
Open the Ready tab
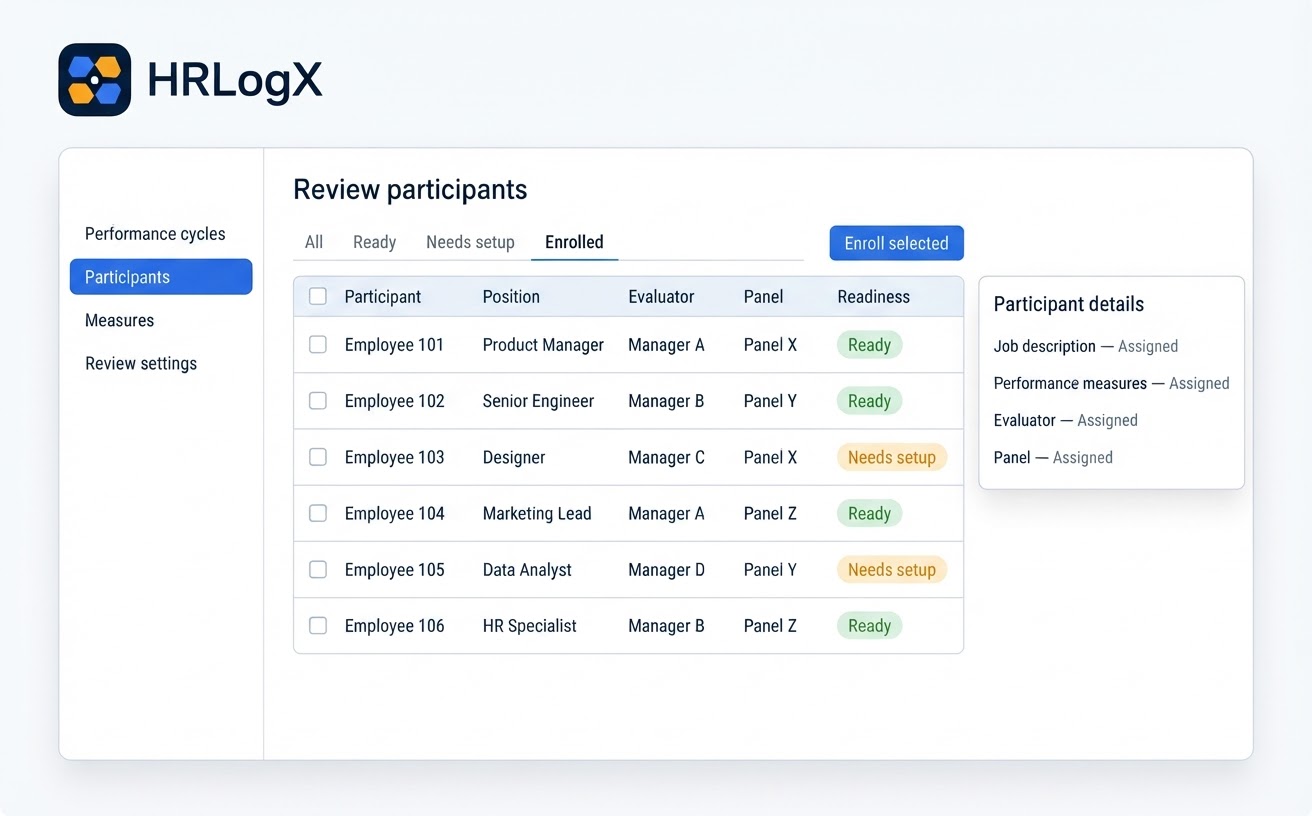[375, 242]
